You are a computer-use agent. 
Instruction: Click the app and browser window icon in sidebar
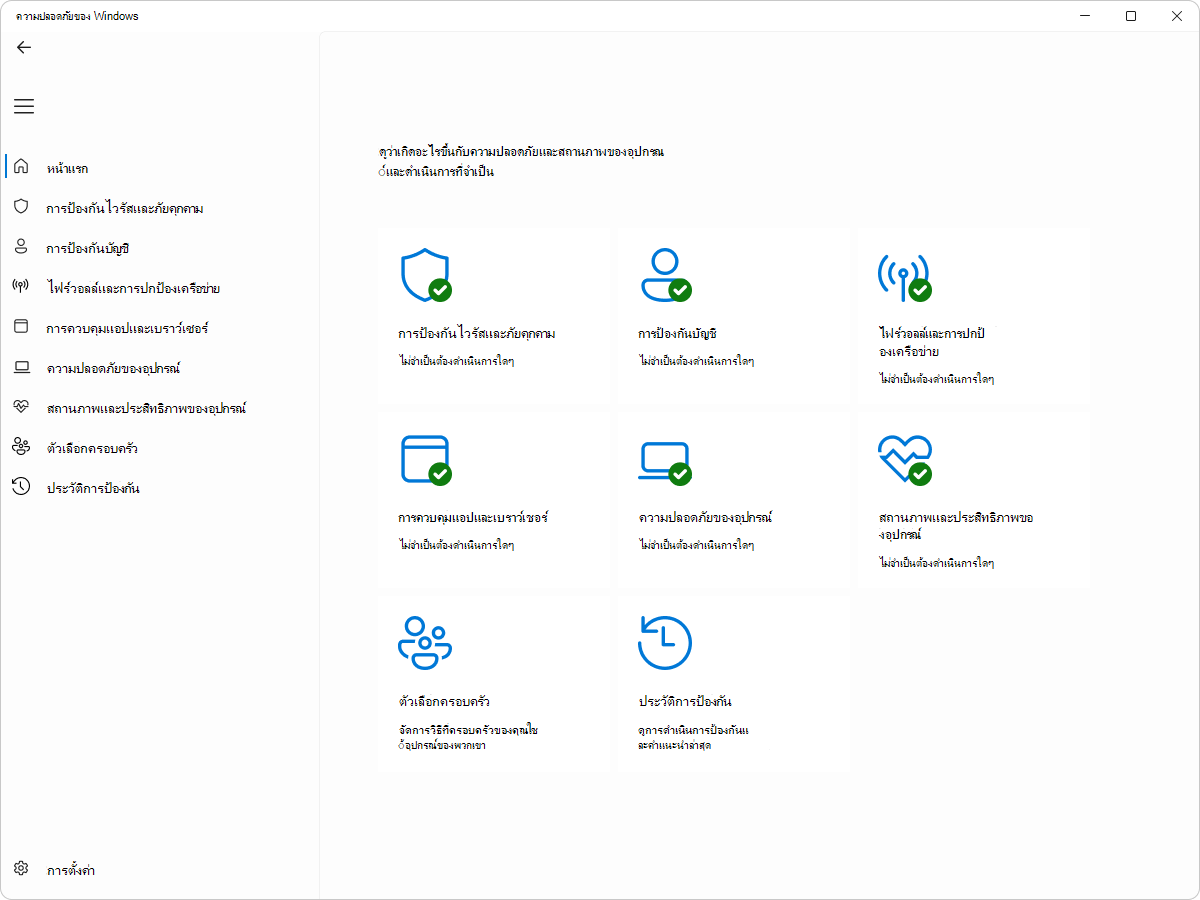21,327
